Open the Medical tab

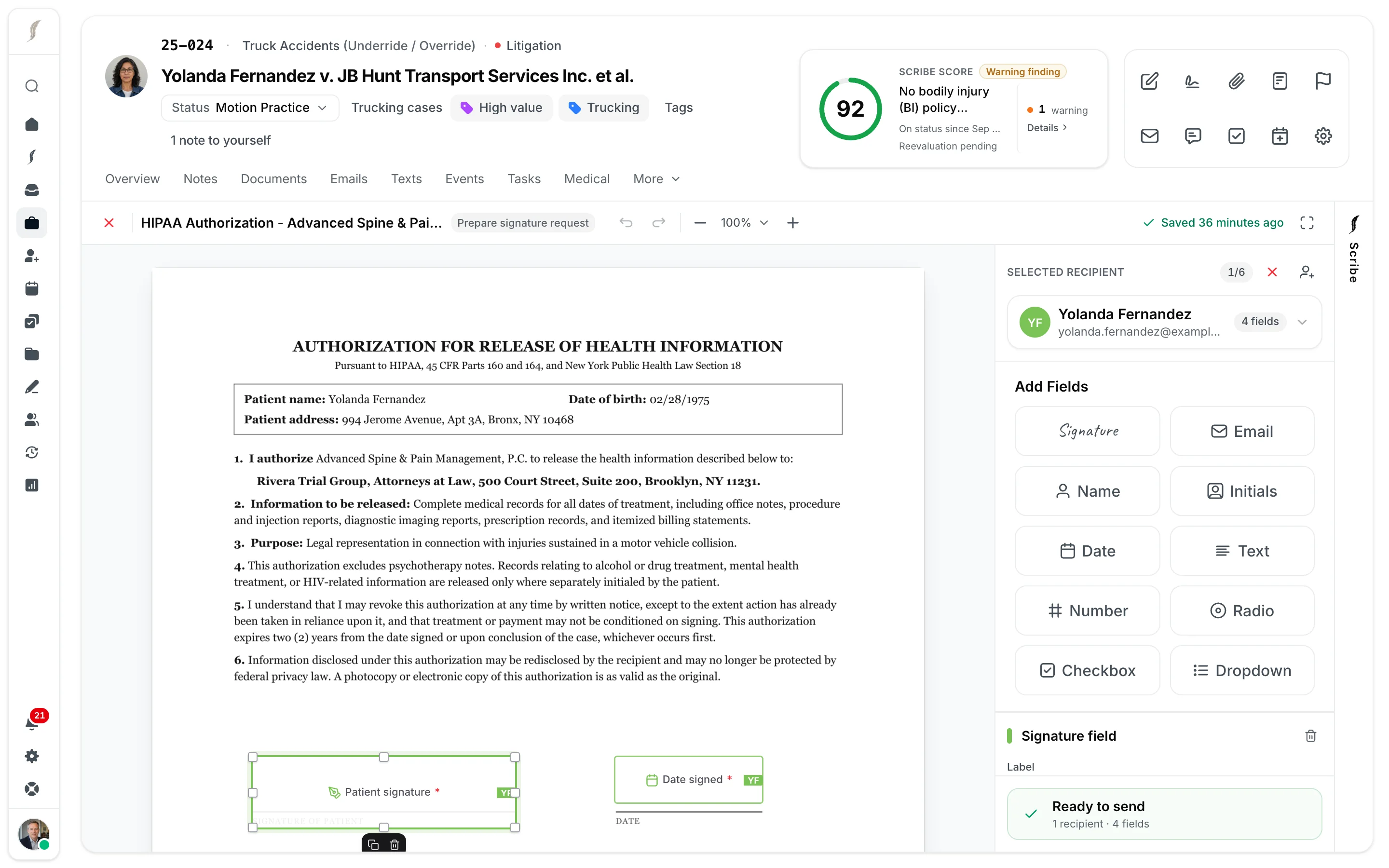(x=586, y=179)
